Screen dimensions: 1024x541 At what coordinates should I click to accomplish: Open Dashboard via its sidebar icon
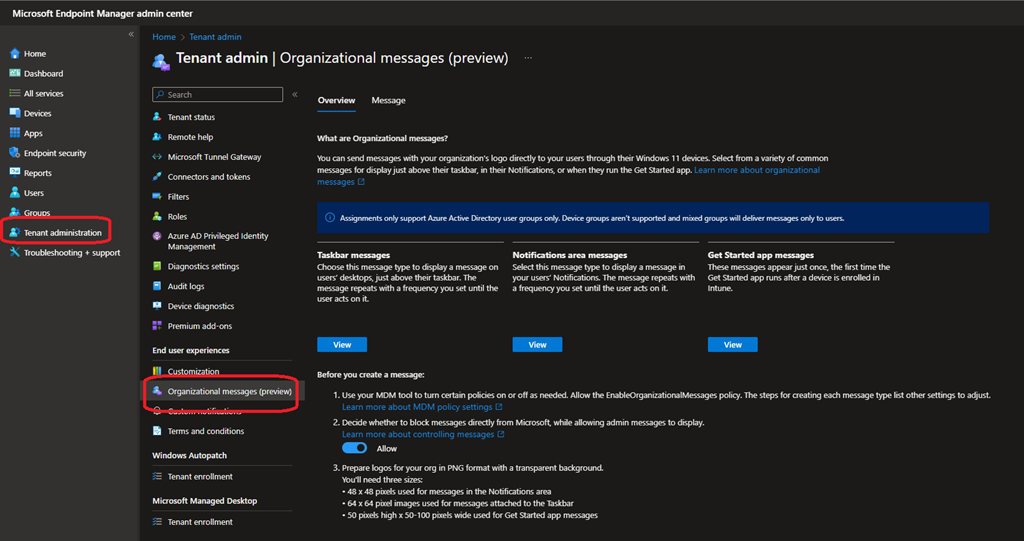pyautogui.click(x=15, y=74)
